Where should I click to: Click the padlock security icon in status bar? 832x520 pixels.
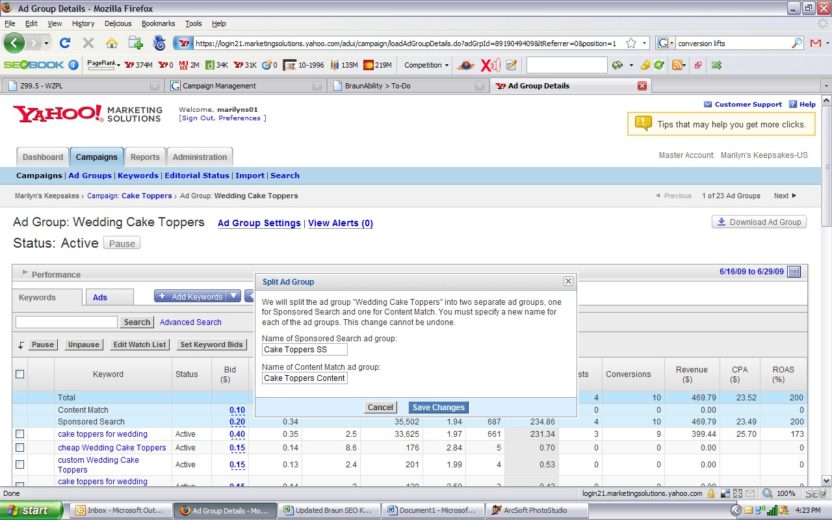click(711, 493)
